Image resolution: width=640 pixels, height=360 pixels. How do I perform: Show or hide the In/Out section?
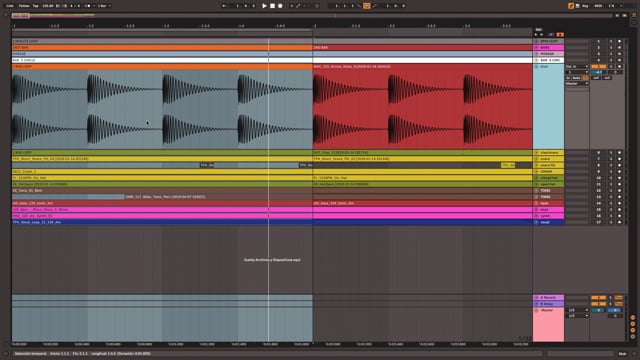coord(633,318)
